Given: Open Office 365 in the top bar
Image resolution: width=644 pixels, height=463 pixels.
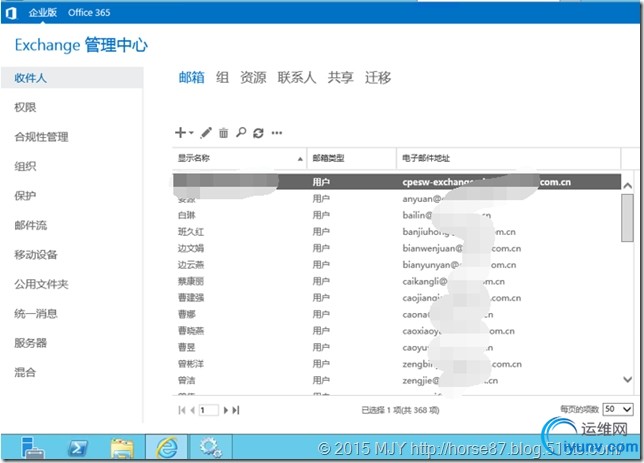Looking at the screenshot, I should pyautogui.click(x=89, y=13).
